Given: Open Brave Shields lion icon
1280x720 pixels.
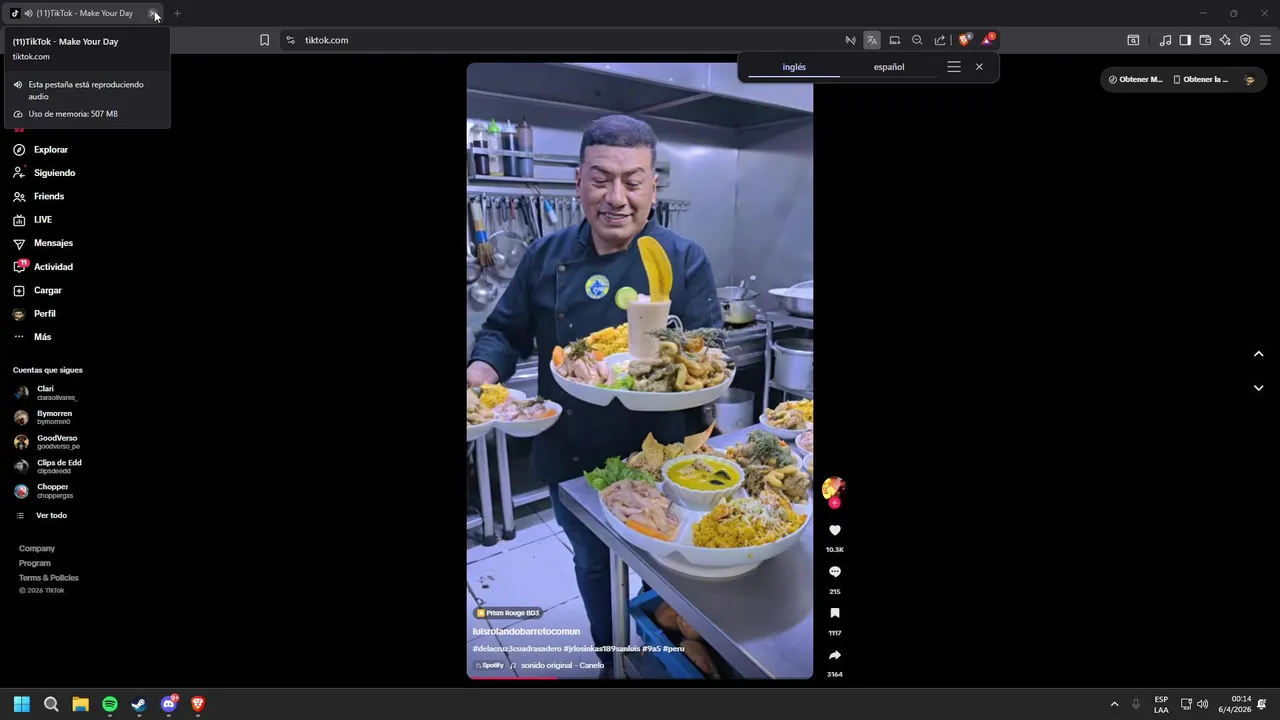Looking at the screenshot, I should (965, 40).
